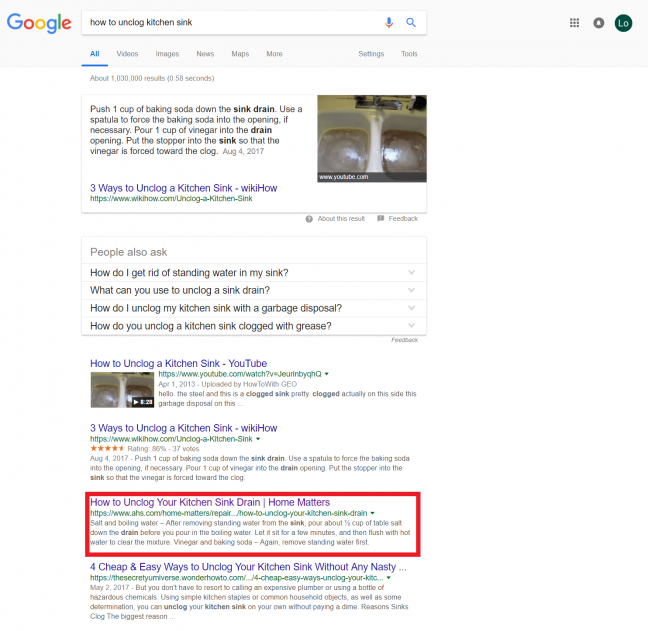
Task: Click Feedback below People also ask
Action: (x=404, y=340)
